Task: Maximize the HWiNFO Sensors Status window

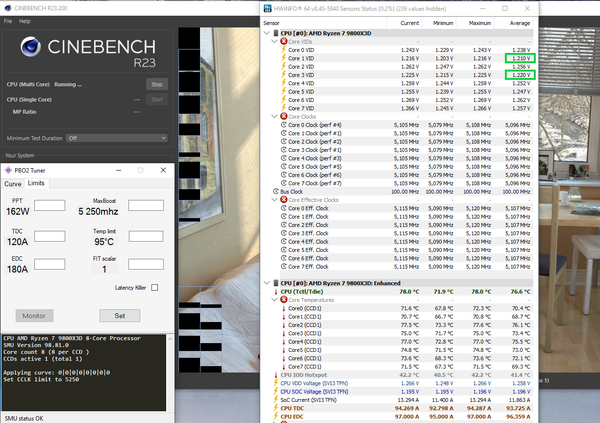Action: pos(505,8)
